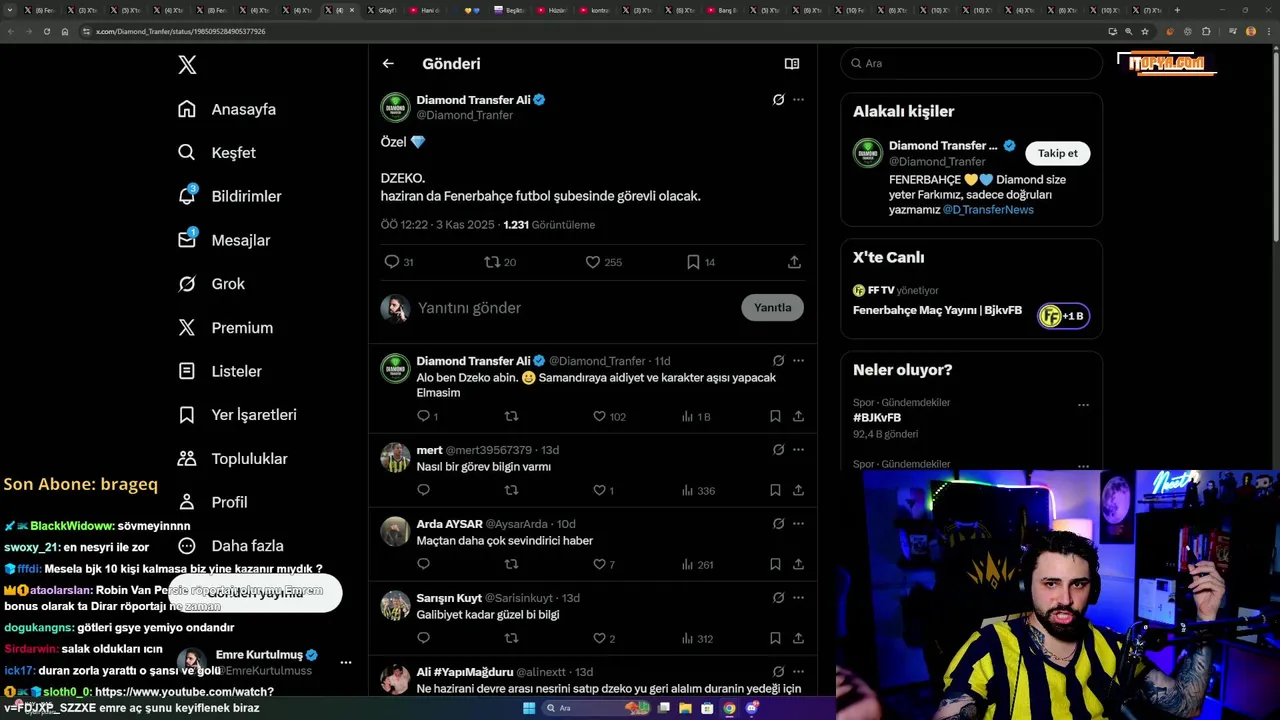The width and height of the screenshot is (1280, 720).
Task: Repost Arda AYSAR's reply
Action: coord(511,564)
